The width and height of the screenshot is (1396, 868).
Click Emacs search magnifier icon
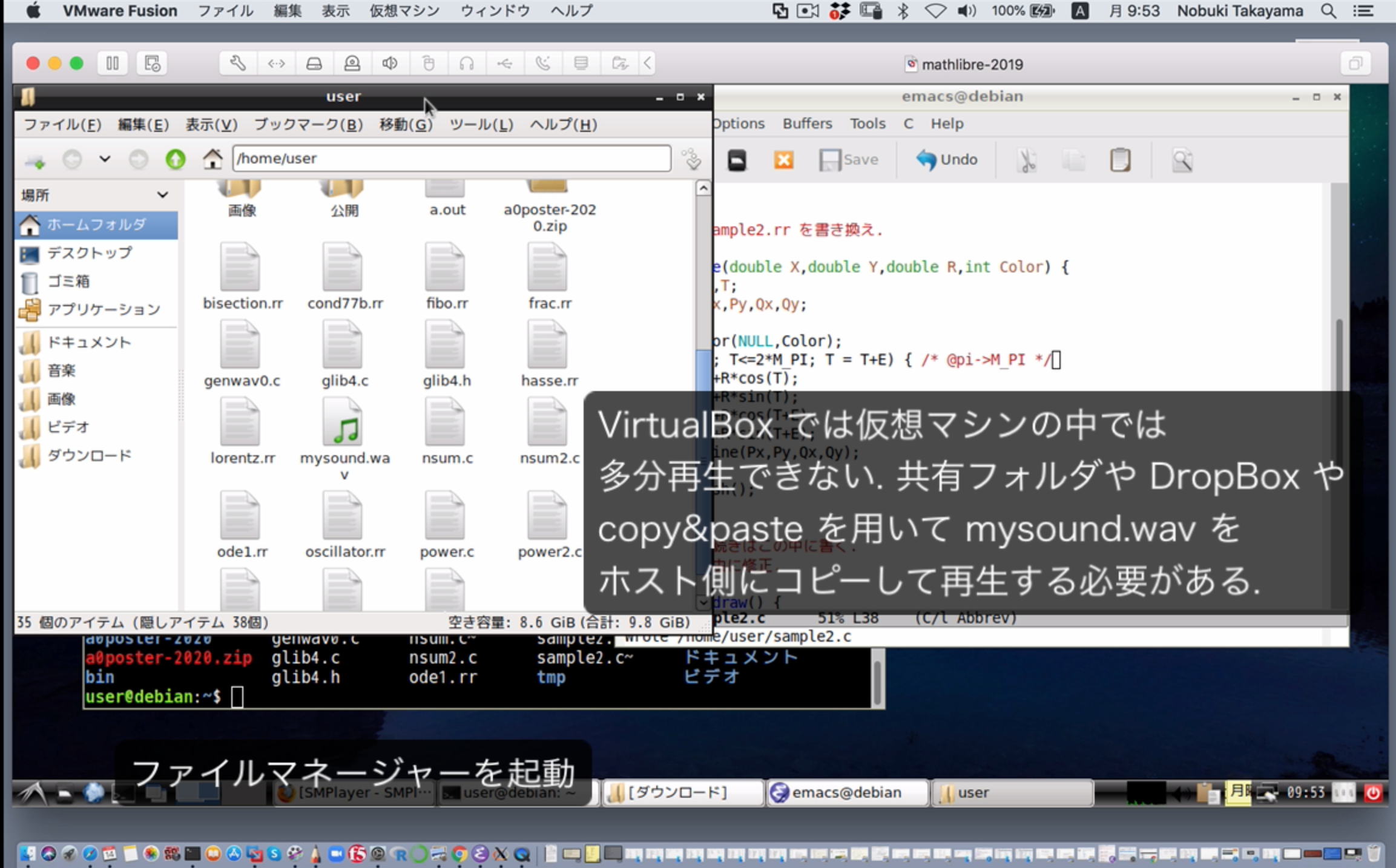1182,160
